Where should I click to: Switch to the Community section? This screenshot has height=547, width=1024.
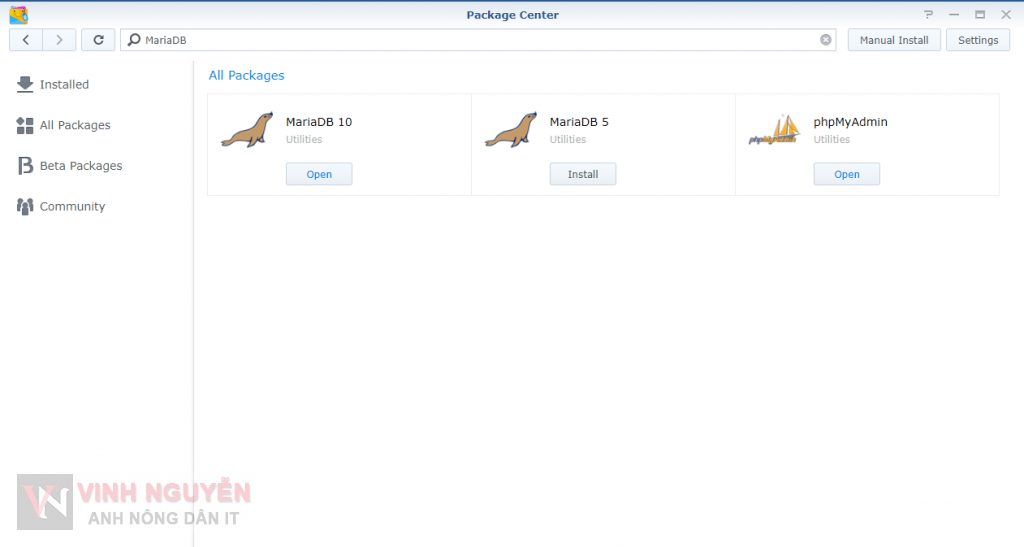pyautogui.click(x=72, y=206)
